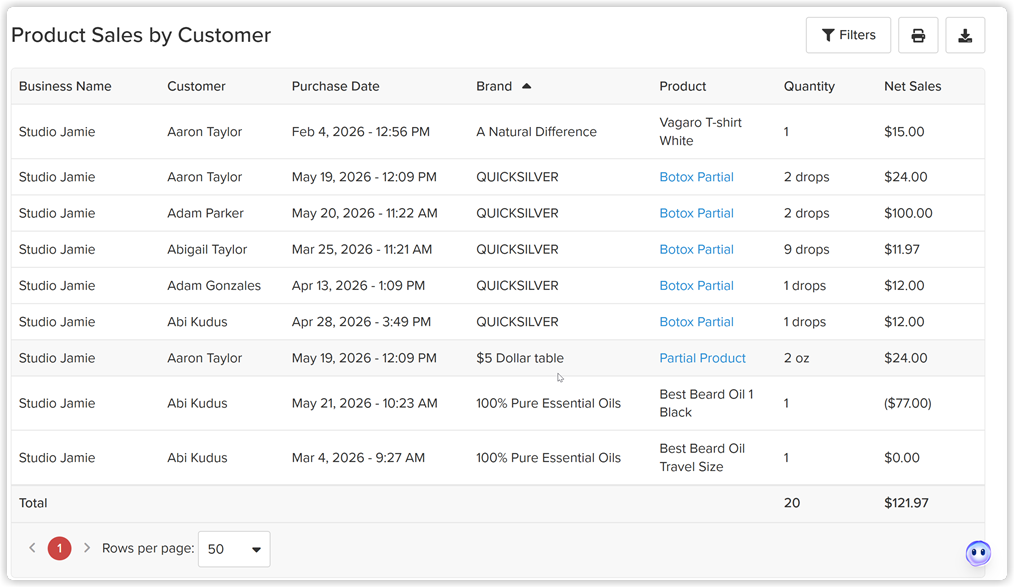
Task: Select the A Natural Difference brand cell
Action: (536, 131)
